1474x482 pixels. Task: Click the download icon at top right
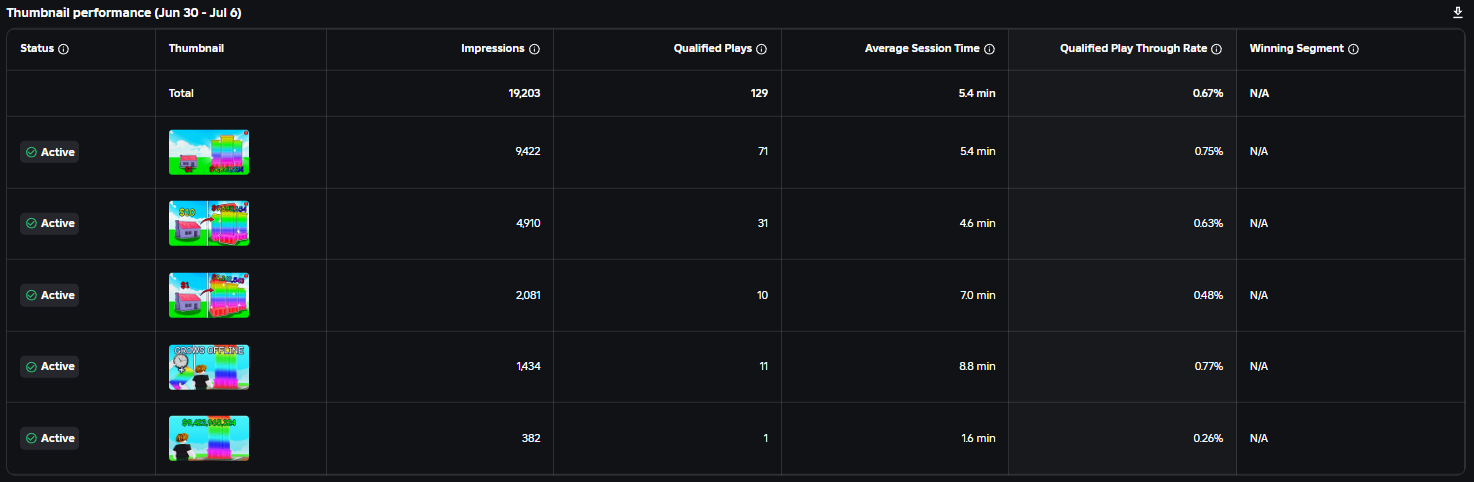point(1457,13)
